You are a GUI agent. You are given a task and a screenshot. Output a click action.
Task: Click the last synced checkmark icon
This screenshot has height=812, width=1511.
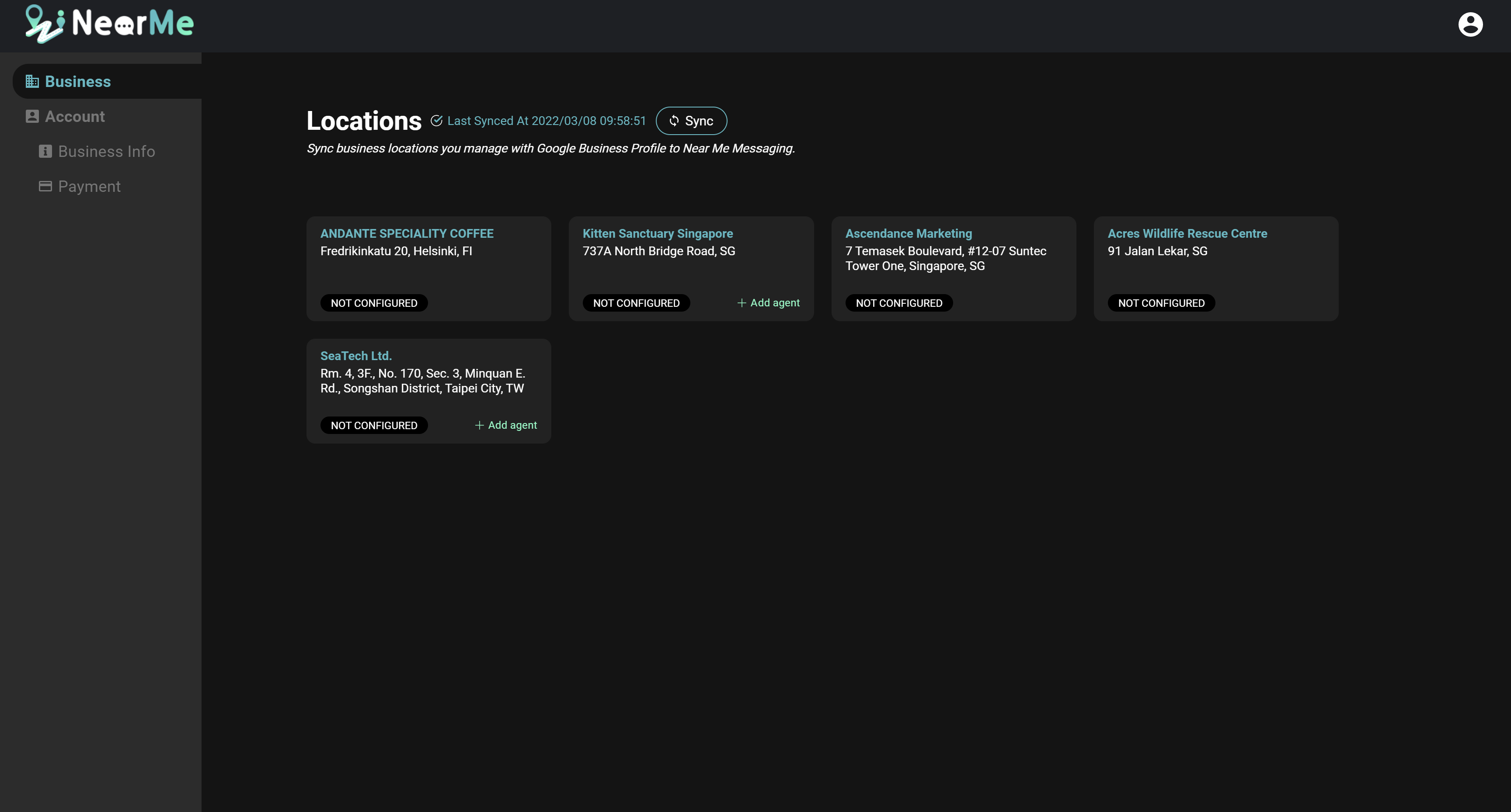[x=436, y=121]
